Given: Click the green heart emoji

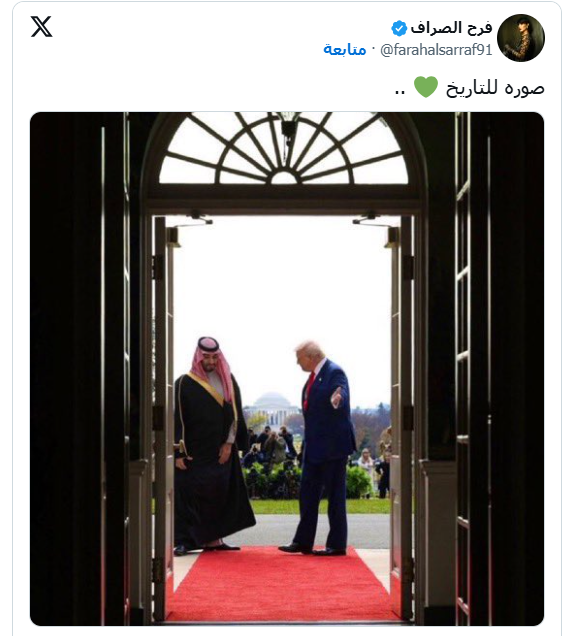Looking at the screenshot, I should 426,87.
